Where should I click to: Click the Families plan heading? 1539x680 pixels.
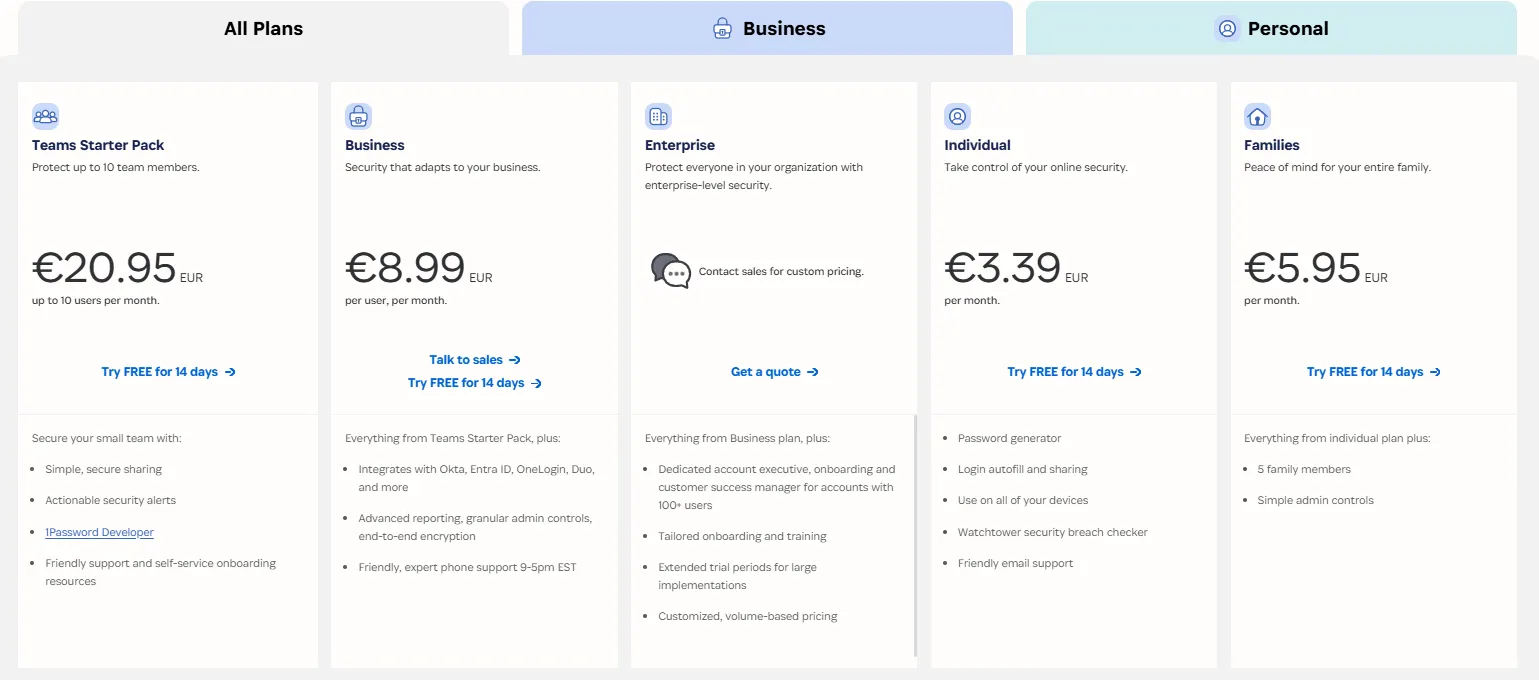pos(1271,145)
